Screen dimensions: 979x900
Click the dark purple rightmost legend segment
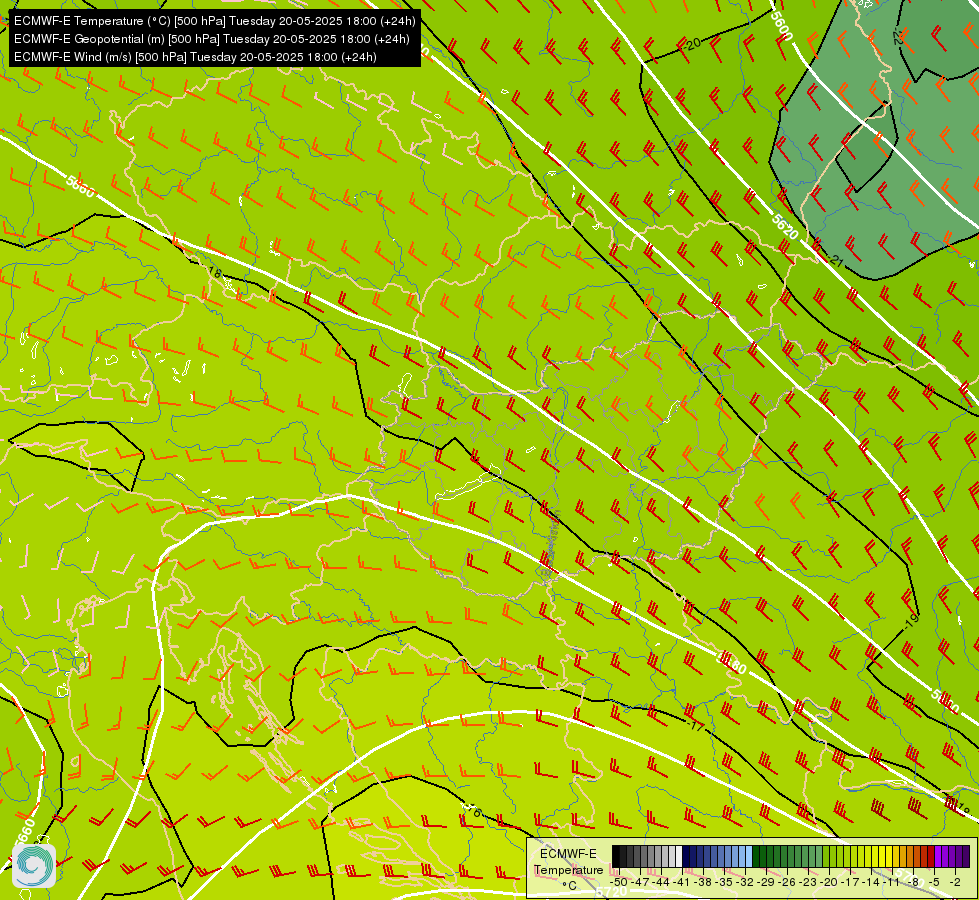point(966,856)
